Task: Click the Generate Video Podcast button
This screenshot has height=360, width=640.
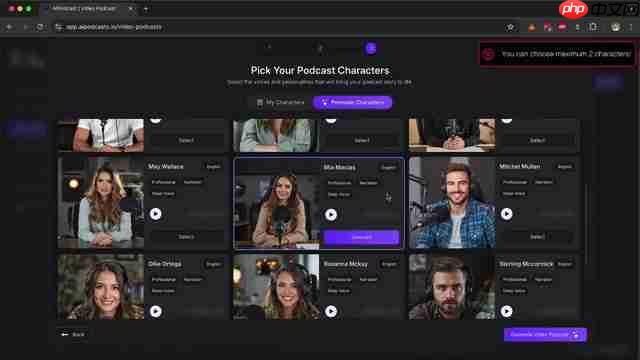Action: pos(545,335)
